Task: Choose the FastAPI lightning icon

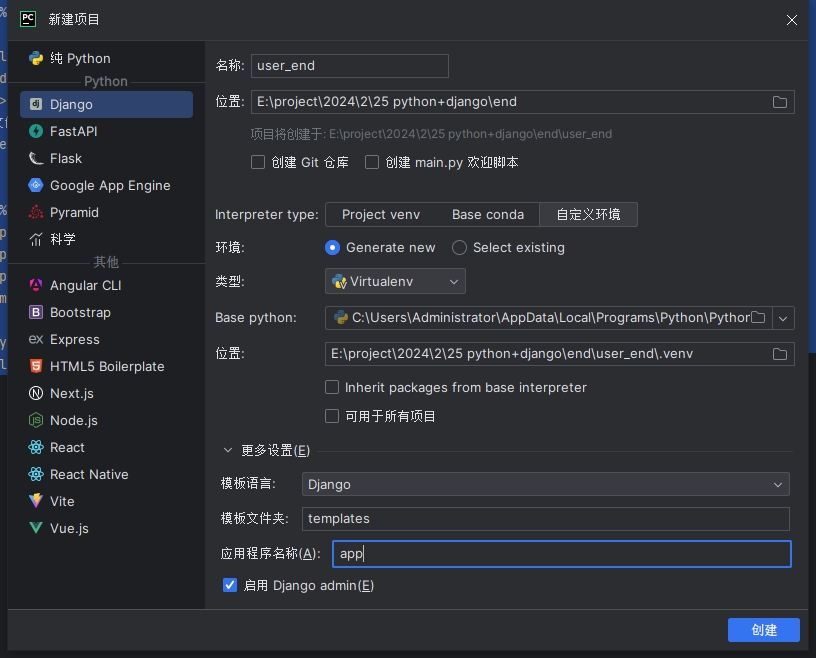Action: pyautogui.click(x=36, y=131)
